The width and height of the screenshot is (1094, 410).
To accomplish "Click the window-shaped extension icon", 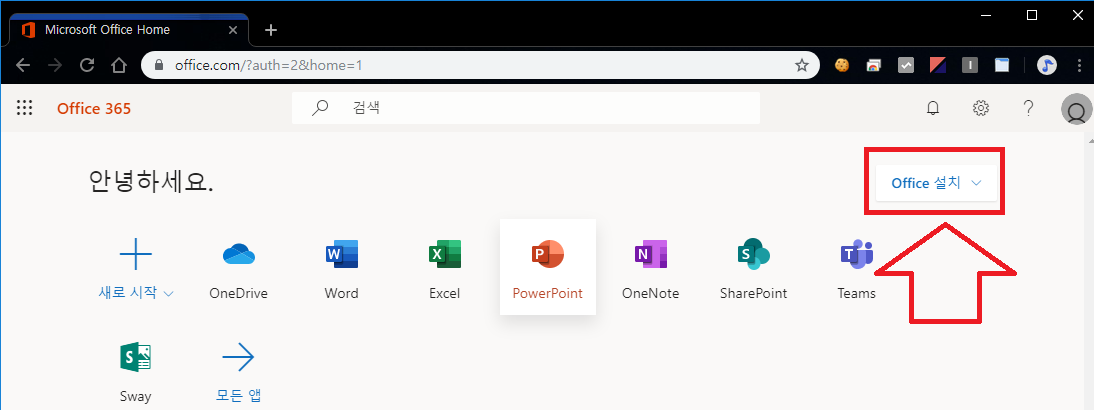I will 1002,66.
